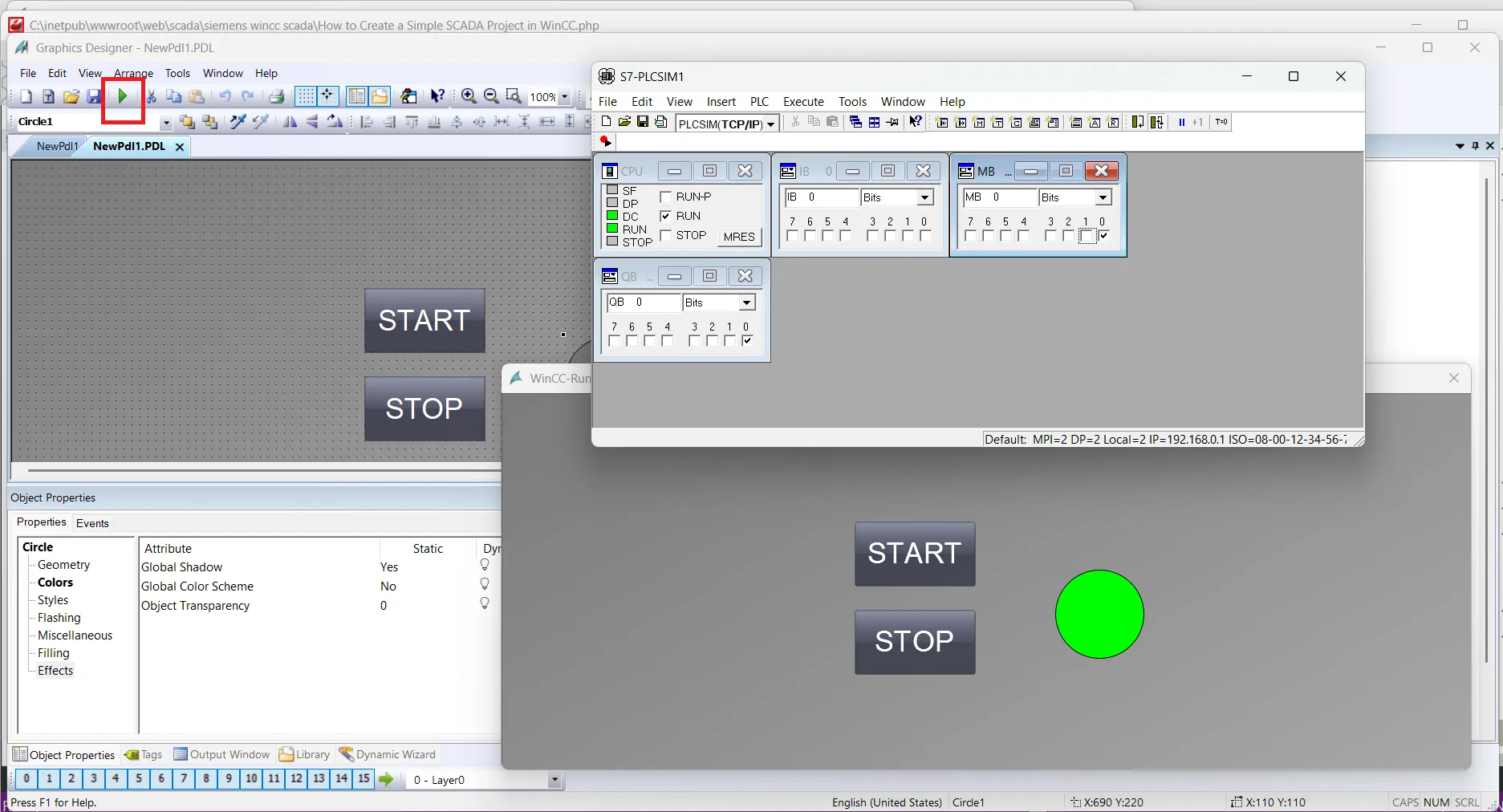
Task: Click the green indicator lamp in runtime
Action: 1099,615
